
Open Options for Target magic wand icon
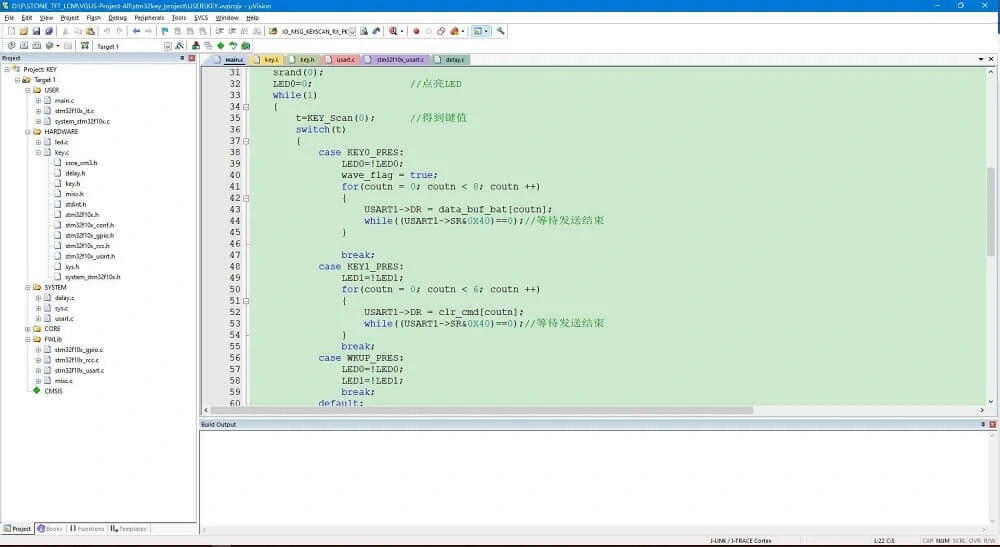pos(180,46)
